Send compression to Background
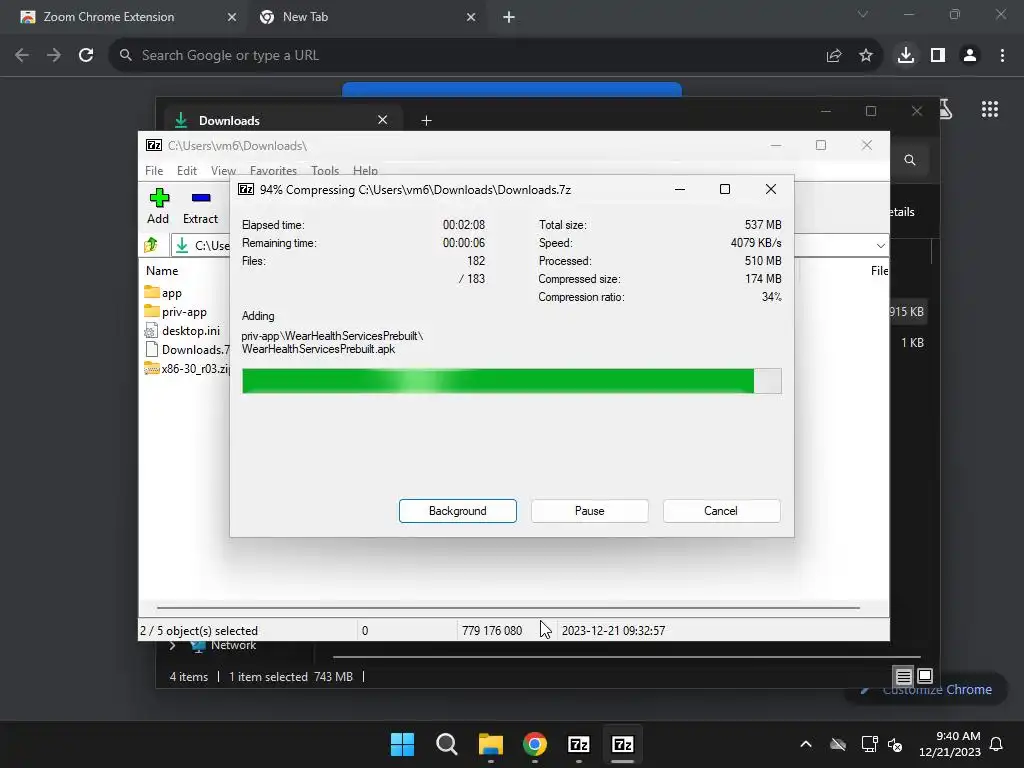Screen dimensions: 1024x768 coord(458,511)
